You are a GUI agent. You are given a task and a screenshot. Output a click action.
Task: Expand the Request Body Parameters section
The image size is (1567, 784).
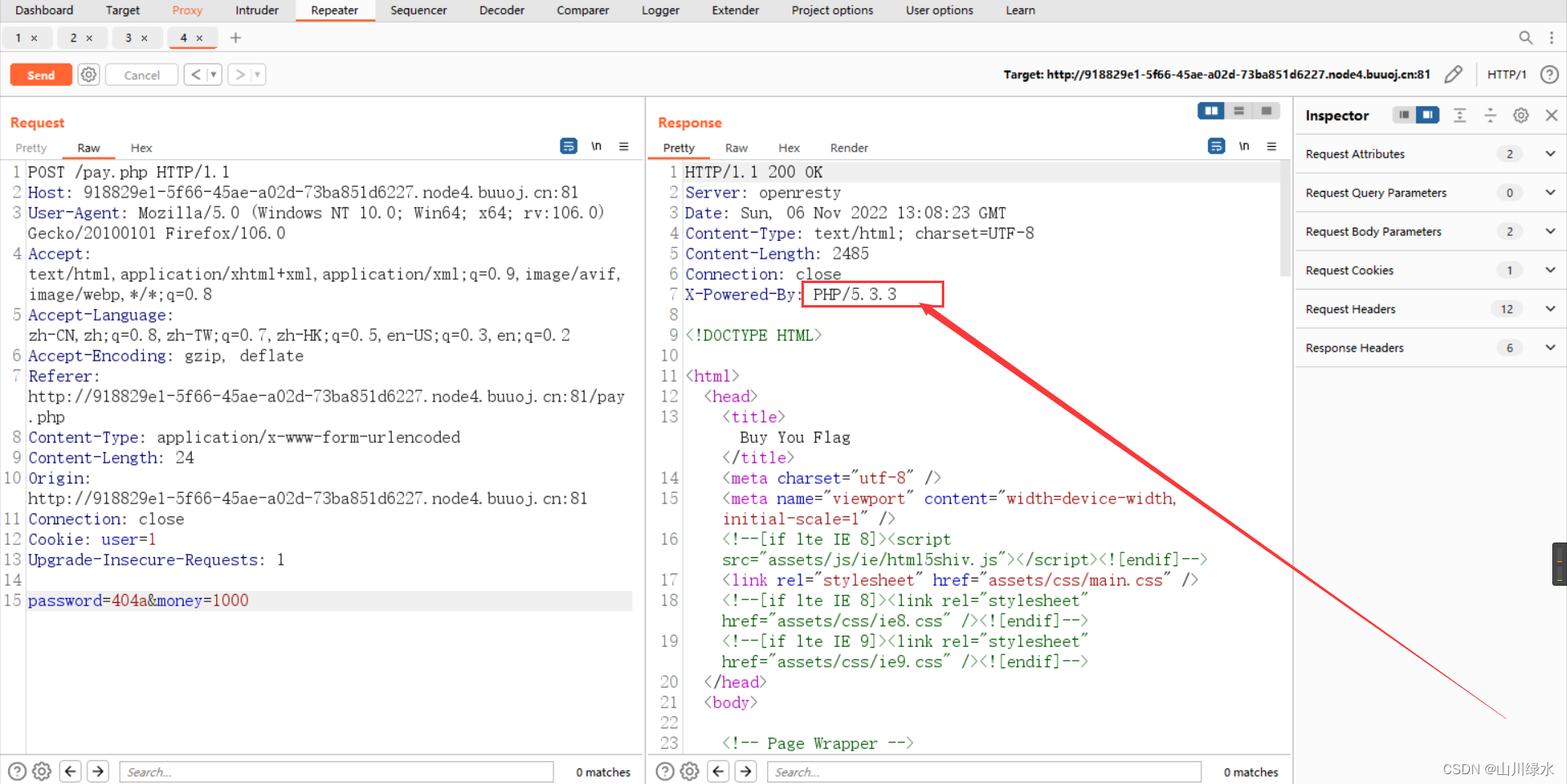pyautogui.click(x=1550, y=232)
